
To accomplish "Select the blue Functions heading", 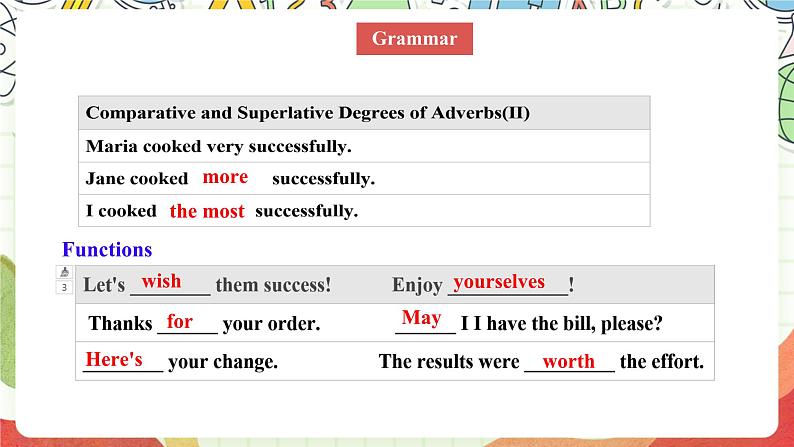I will coord(107,250).
